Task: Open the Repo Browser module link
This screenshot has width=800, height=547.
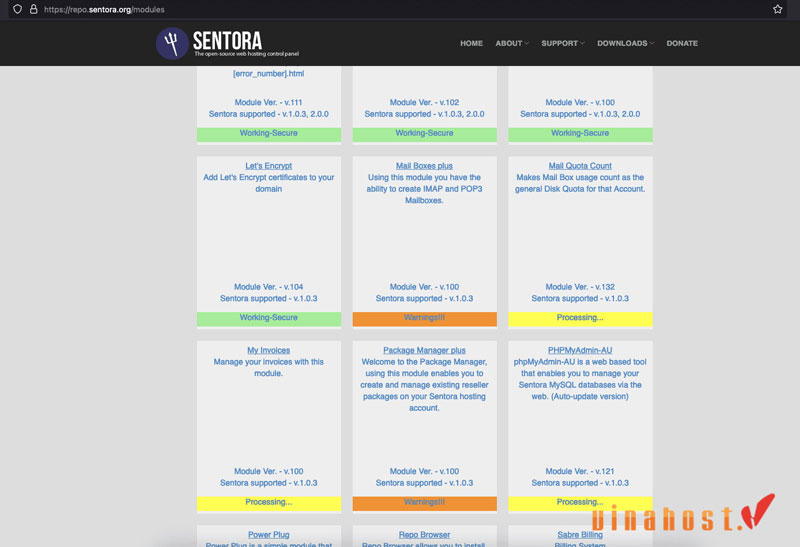Action: [x=424, y=535]
